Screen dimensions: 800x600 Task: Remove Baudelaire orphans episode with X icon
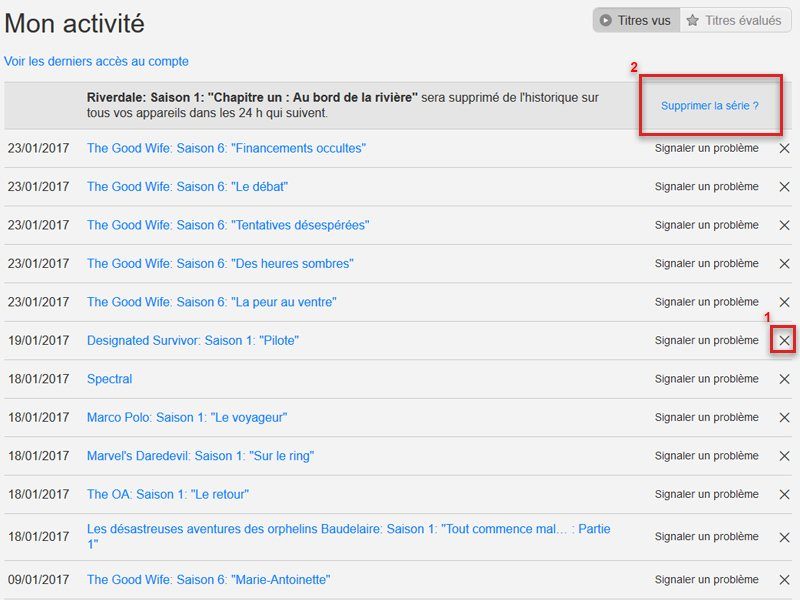click(784, 537)
